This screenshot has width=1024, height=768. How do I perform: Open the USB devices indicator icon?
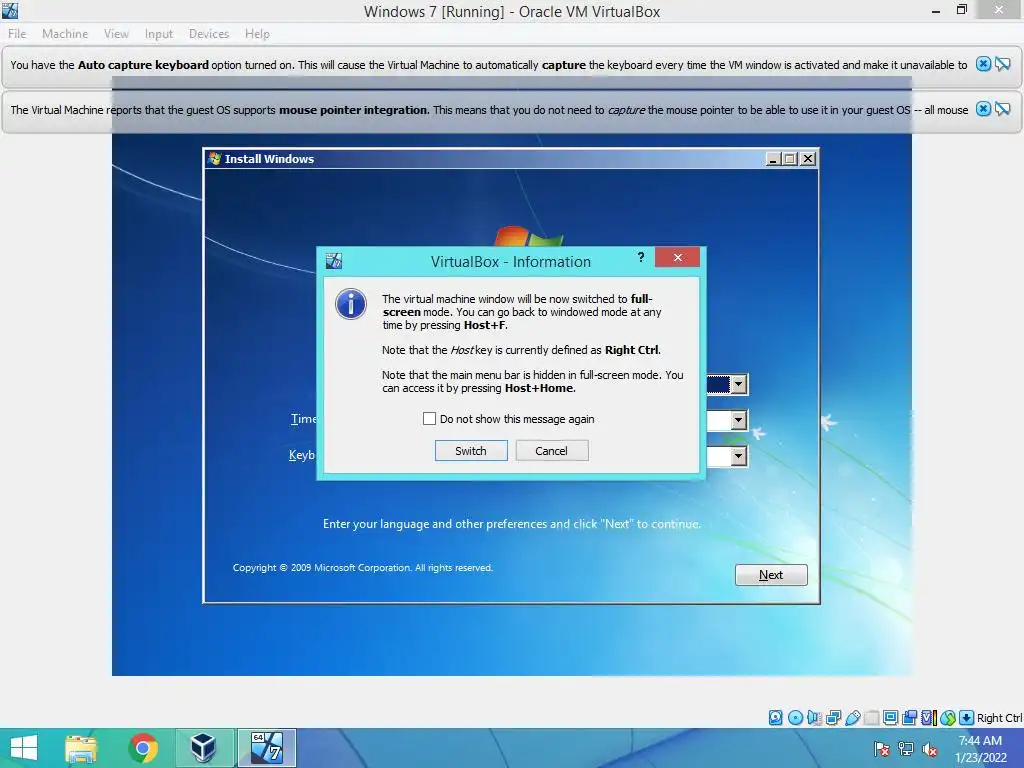(852, 718)
